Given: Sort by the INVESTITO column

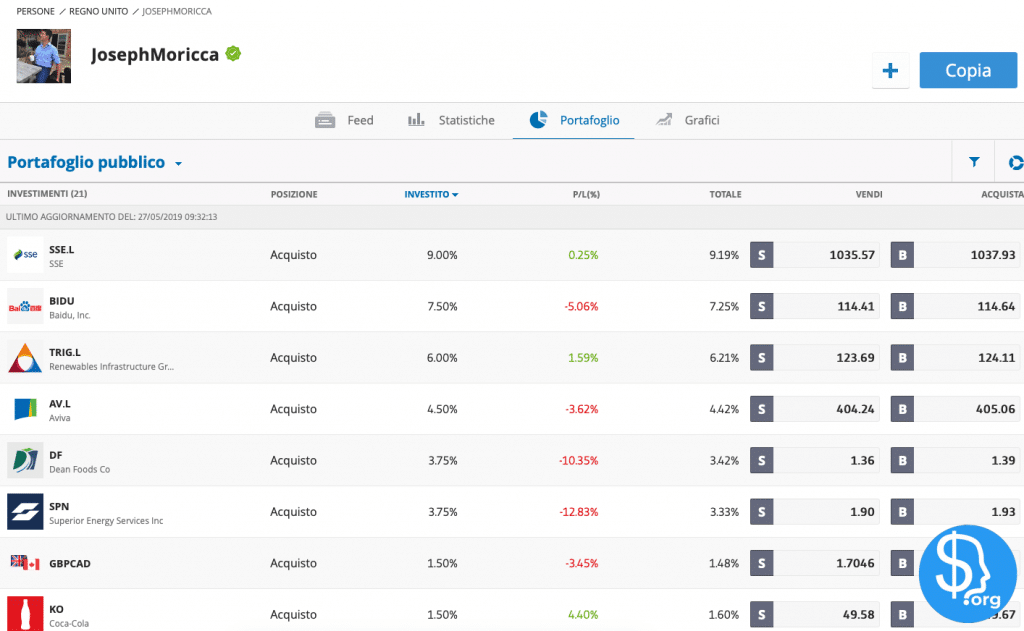Looking at the screenshot, I should (x=431, y=194).
